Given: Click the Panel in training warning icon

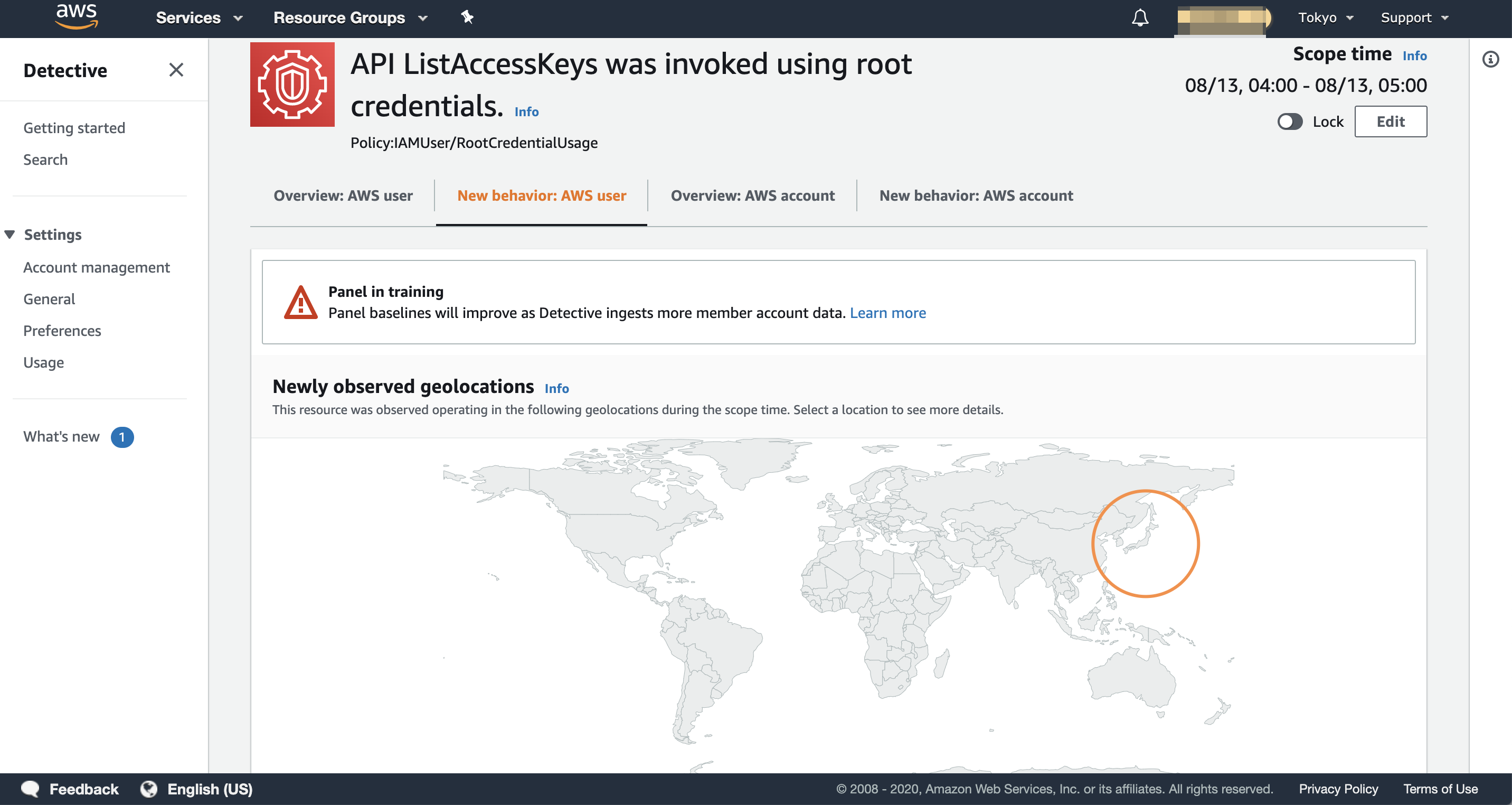Looking at the screenshot, I should coord(300,302).
